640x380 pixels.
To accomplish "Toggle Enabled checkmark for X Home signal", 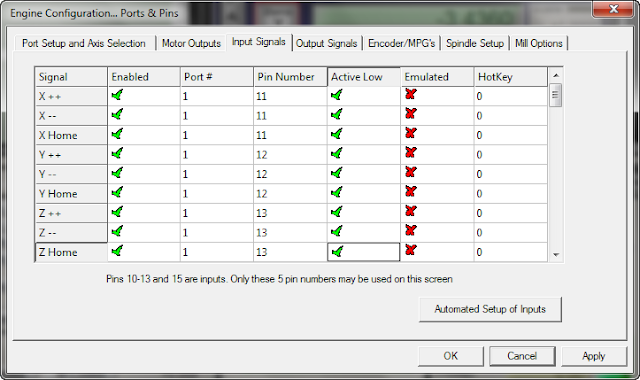I will [x=117, y=134].
